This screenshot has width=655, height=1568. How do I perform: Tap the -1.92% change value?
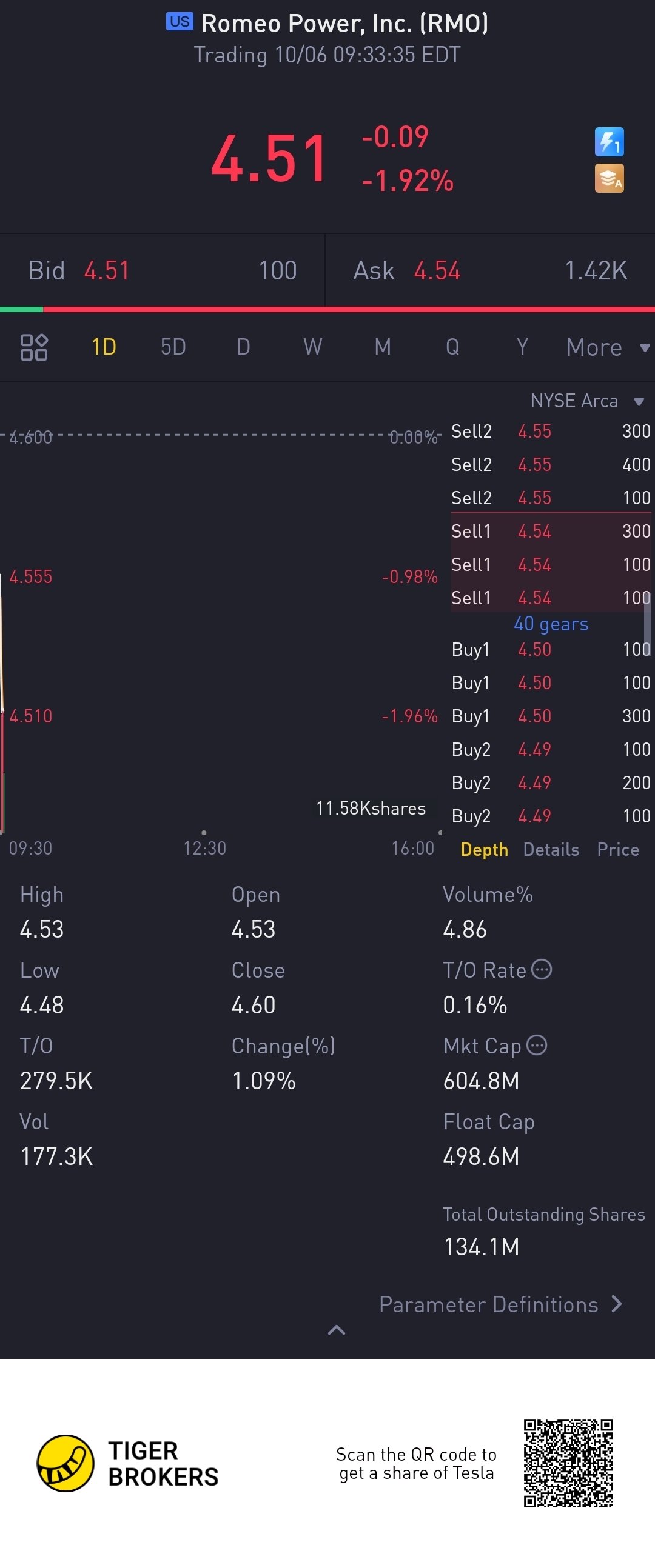click(408, 181)
